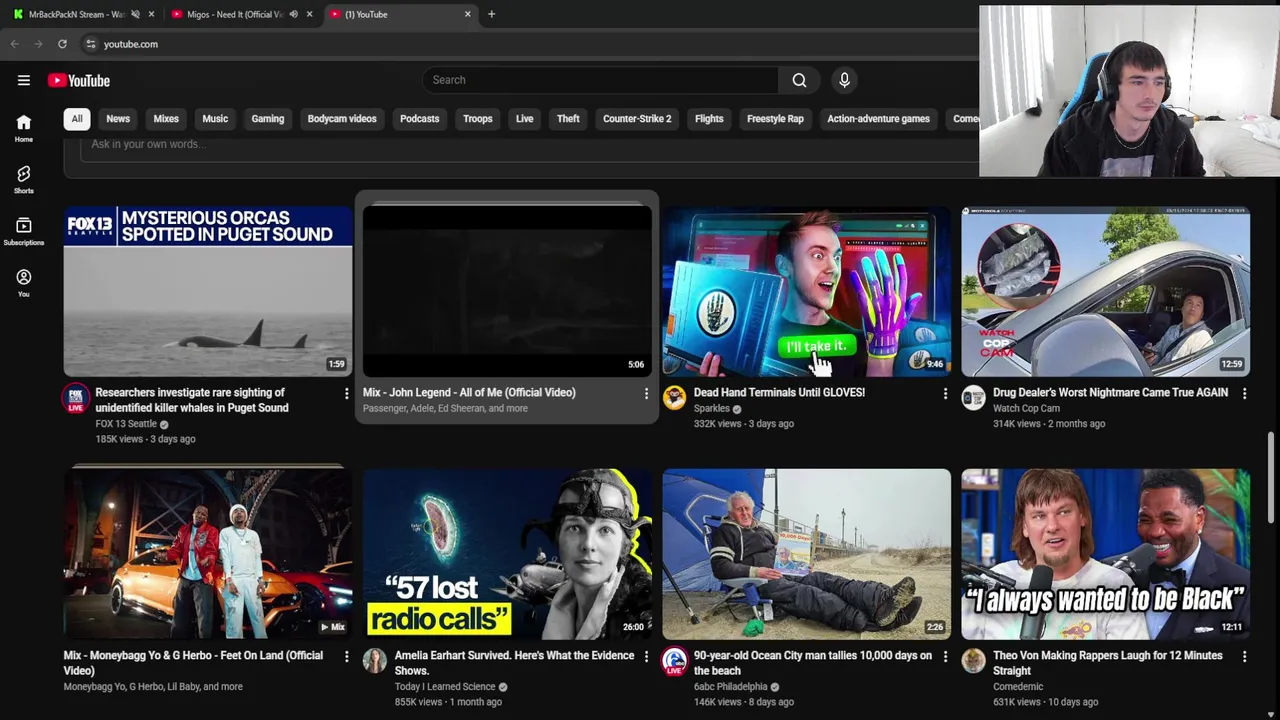Image resolution: width=1280 pixels, height=720 pixels.
Task: Select the Theft filter chip
Action: point(568,119)
